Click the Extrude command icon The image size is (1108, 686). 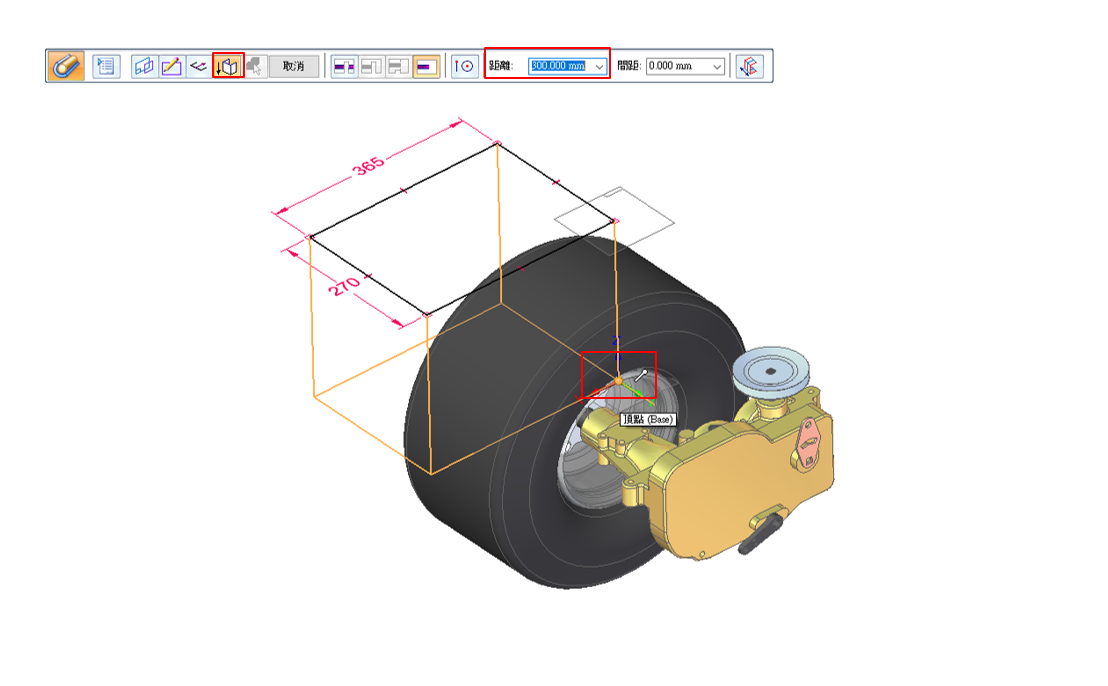click(x=65, y=66)
